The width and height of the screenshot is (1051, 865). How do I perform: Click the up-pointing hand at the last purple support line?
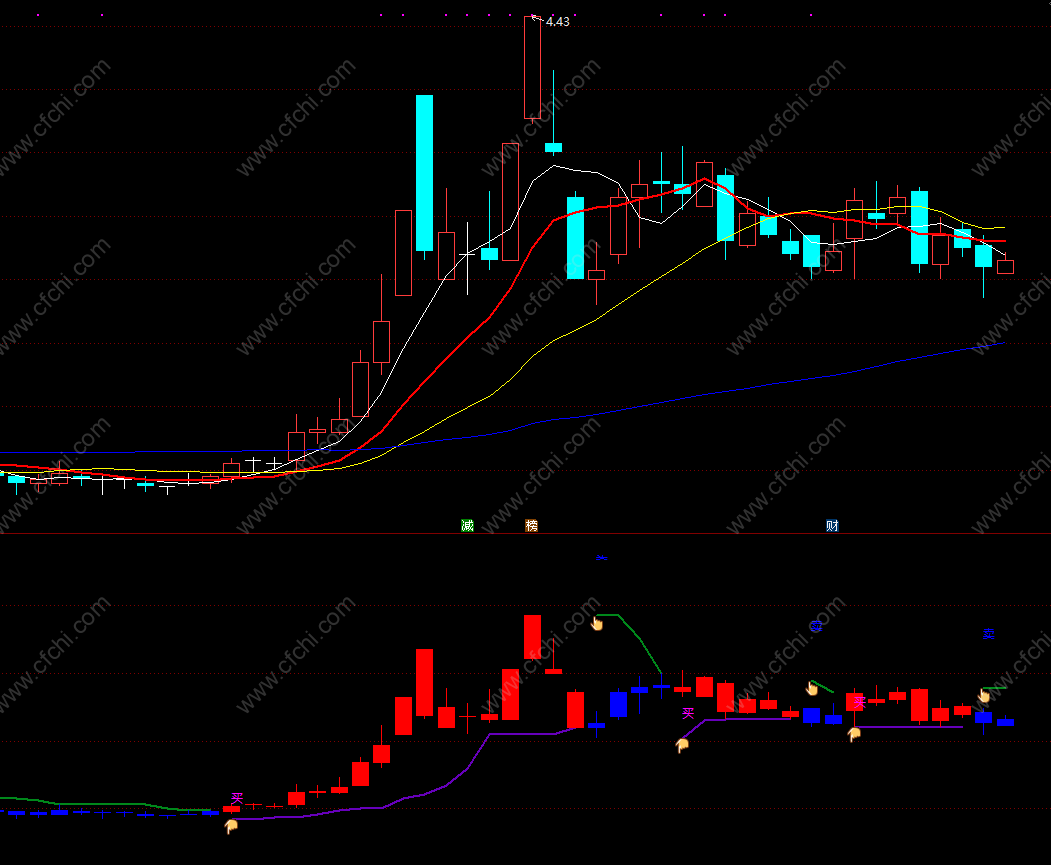coord(854,734)
